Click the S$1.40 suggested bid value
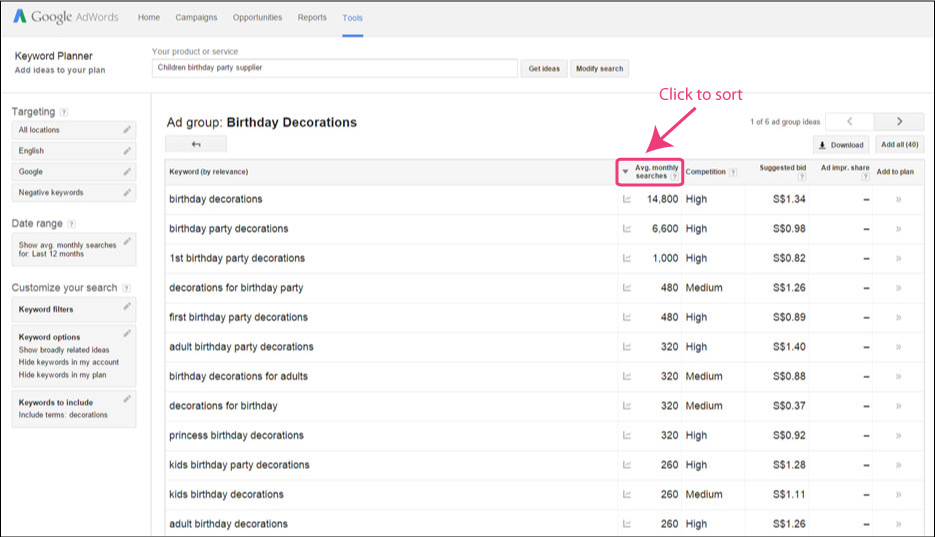The width and height of the screenshot is (935, 537). (789, 347)
